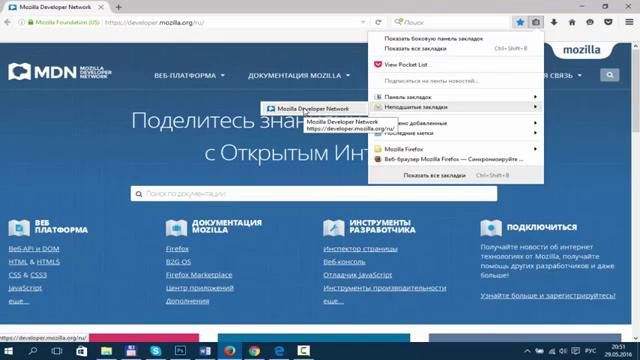Click the site info icon in address bar
The image size is (640, 360).
click(x=21, y=22)
